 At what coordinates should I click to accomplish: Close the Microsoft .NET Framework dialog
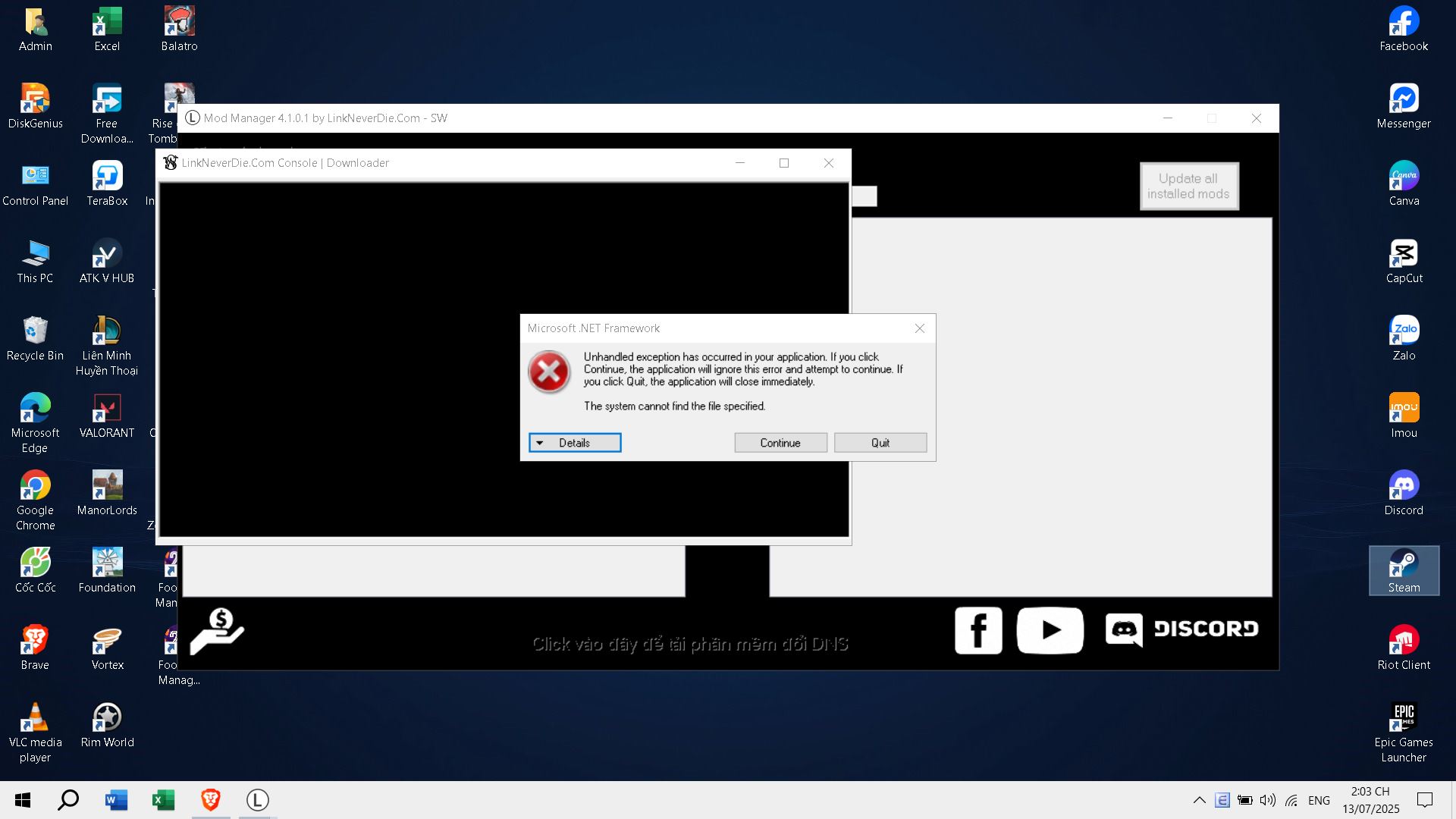[919, 328]
